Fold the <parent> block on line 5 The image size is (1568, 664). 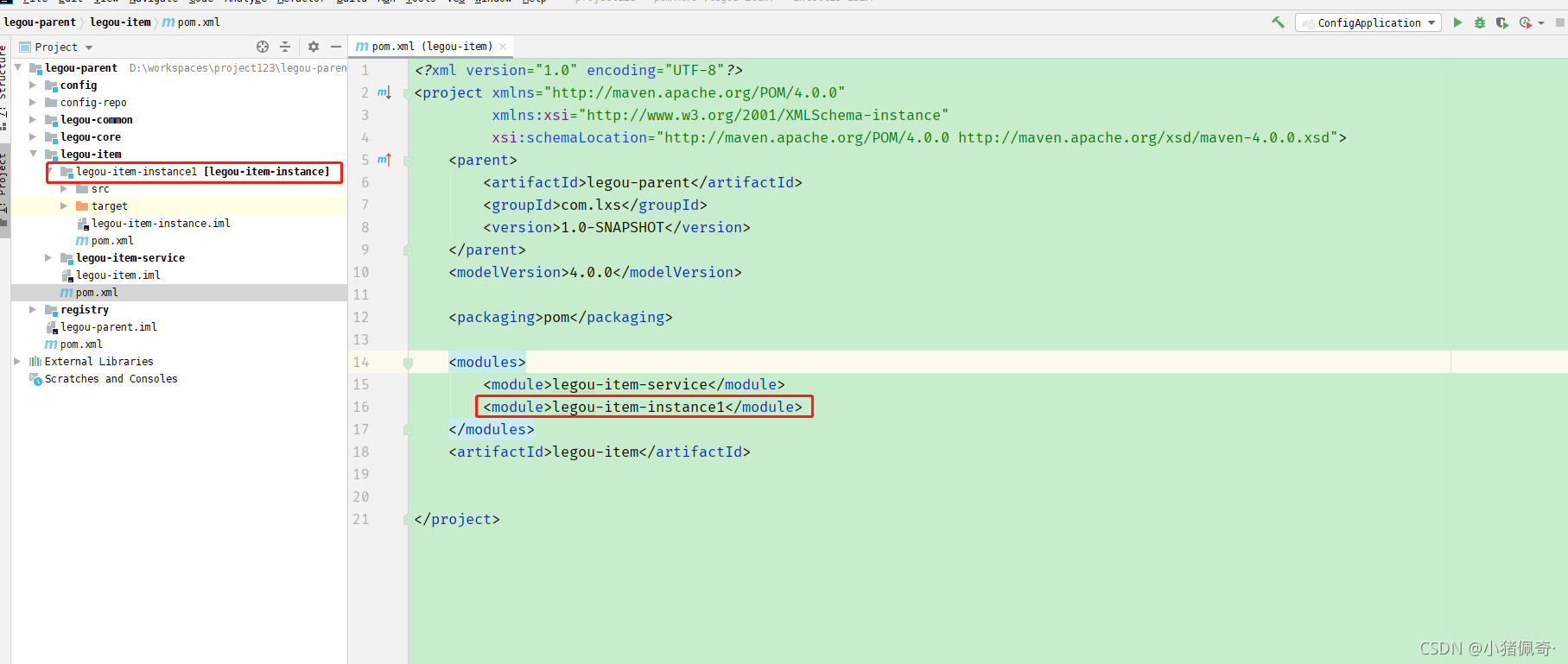[x=408, y=161]
